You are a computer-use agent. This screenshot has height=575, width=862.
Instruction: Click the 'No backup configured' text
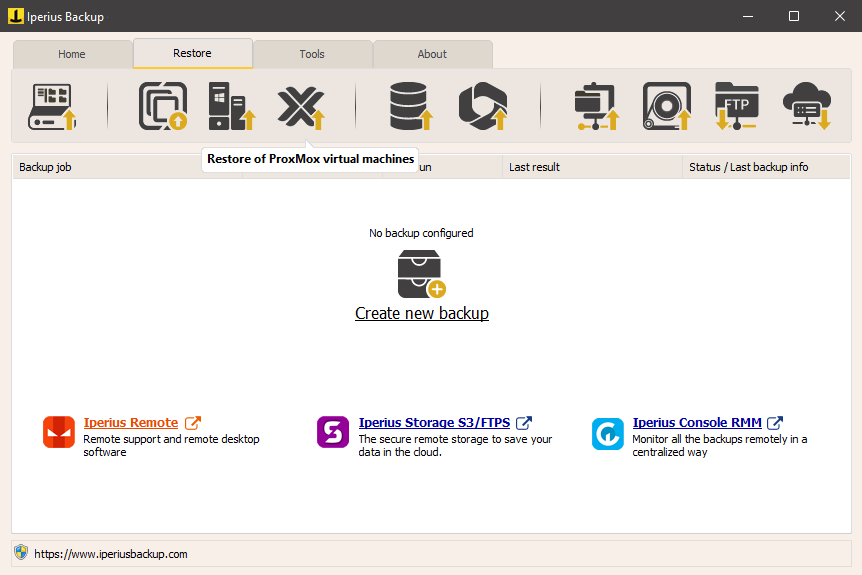coord(421,233)
